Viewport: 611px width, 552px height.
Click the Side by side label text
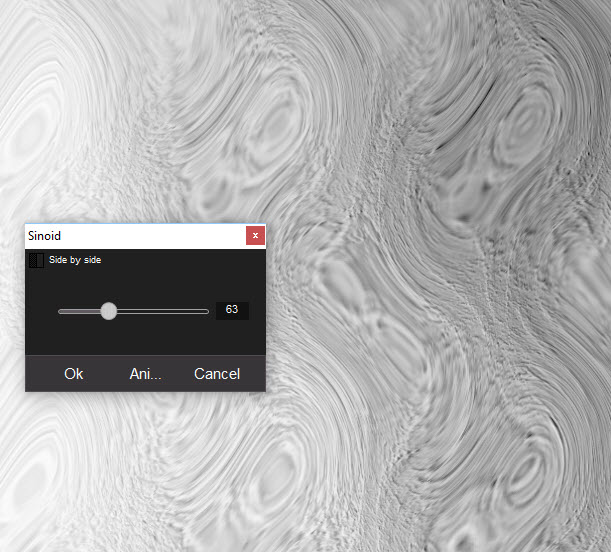pos(75,260)
